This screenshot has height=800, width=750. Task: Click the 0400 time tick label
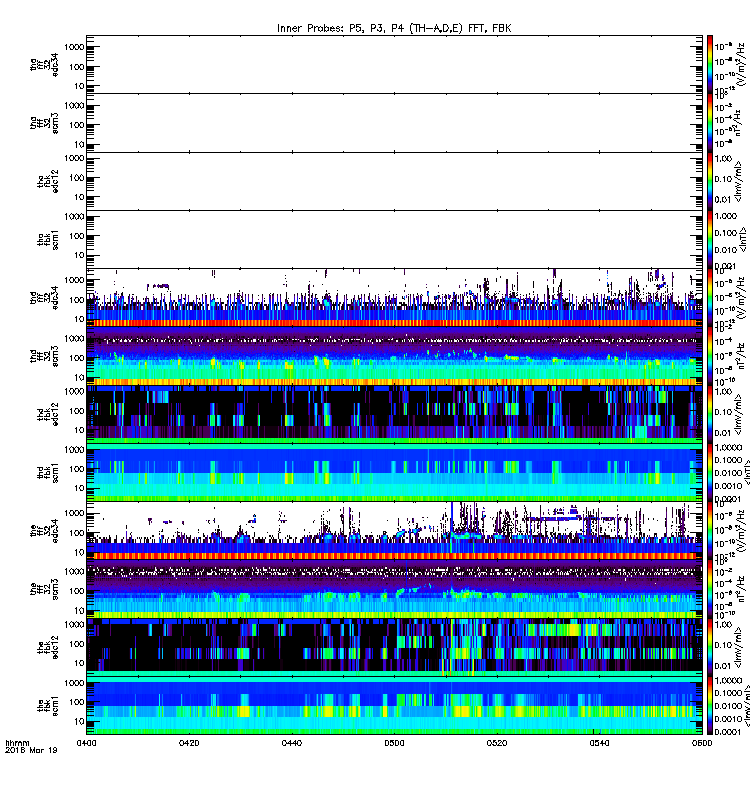tap(86, 743)
